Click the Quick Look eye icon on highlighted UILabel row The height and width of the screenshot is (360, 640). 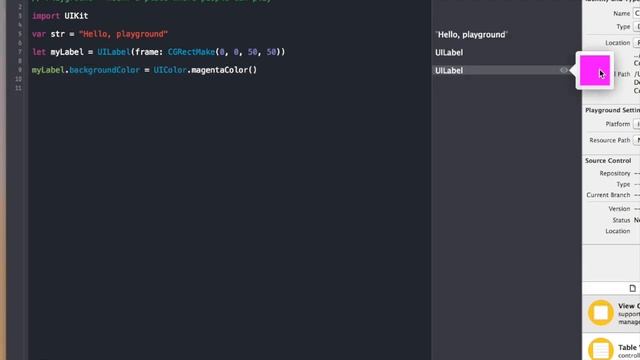coord(564,70)
